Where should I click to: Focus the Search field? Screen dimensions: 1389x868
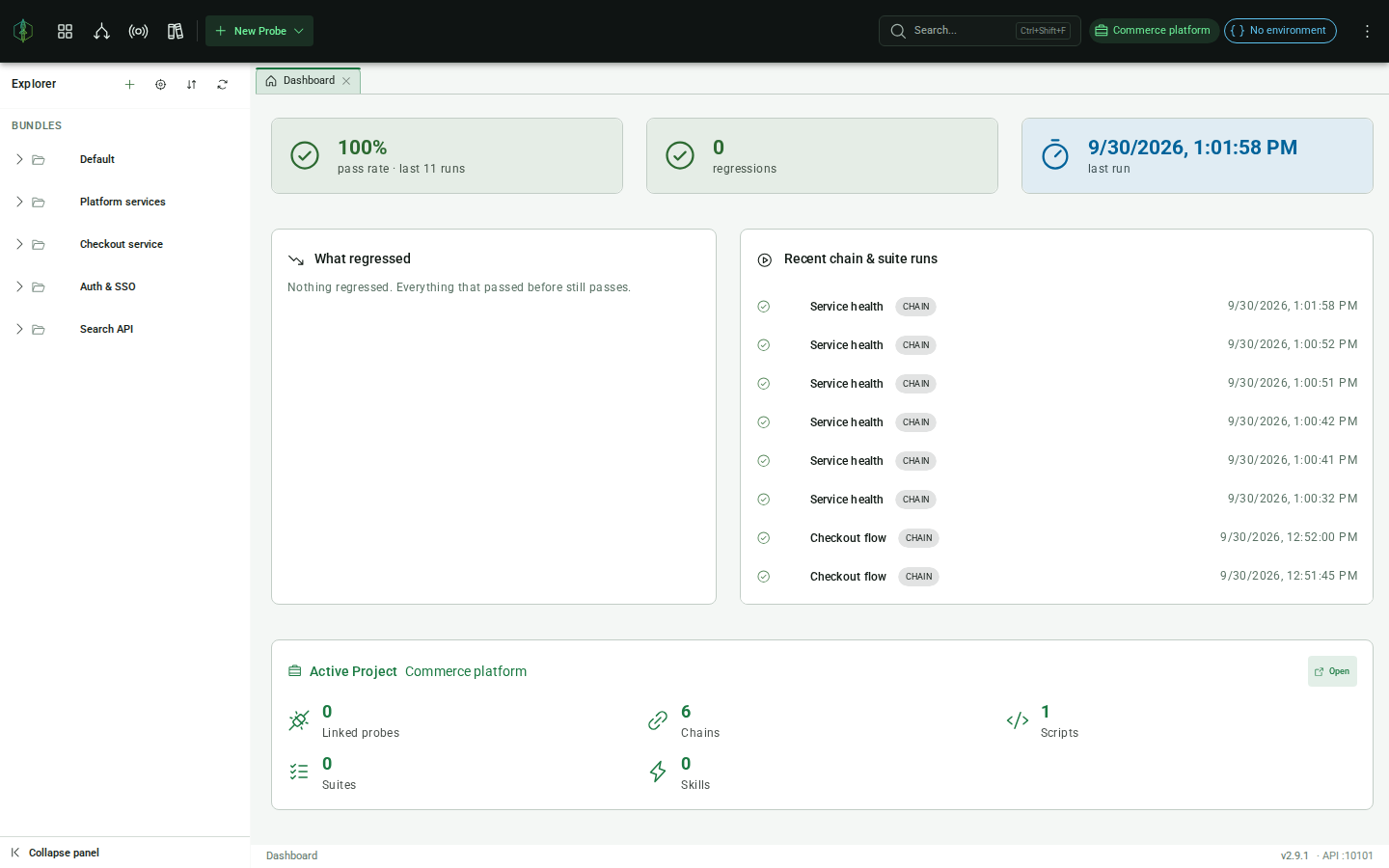pos(979,31)
